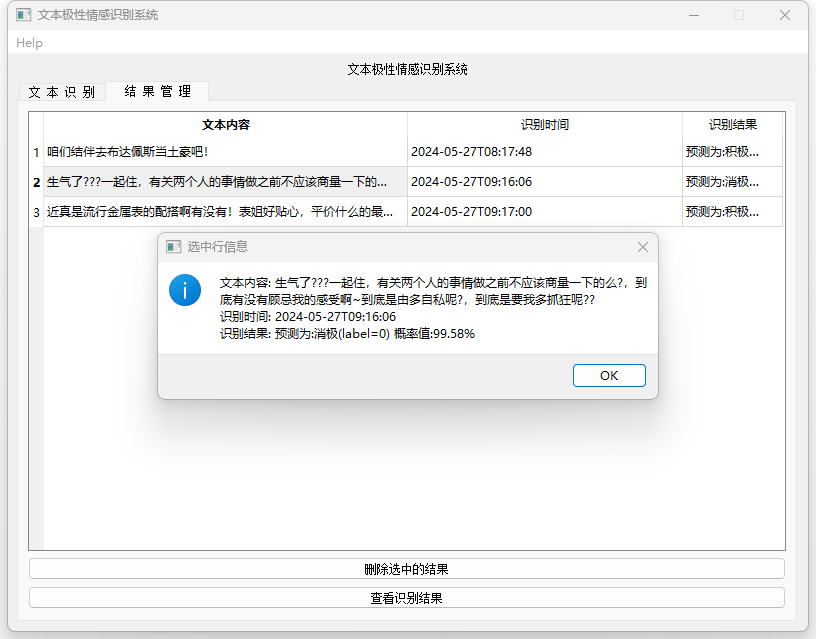Close the 选中行信息 dialog with X

click(x=643, y=247)
